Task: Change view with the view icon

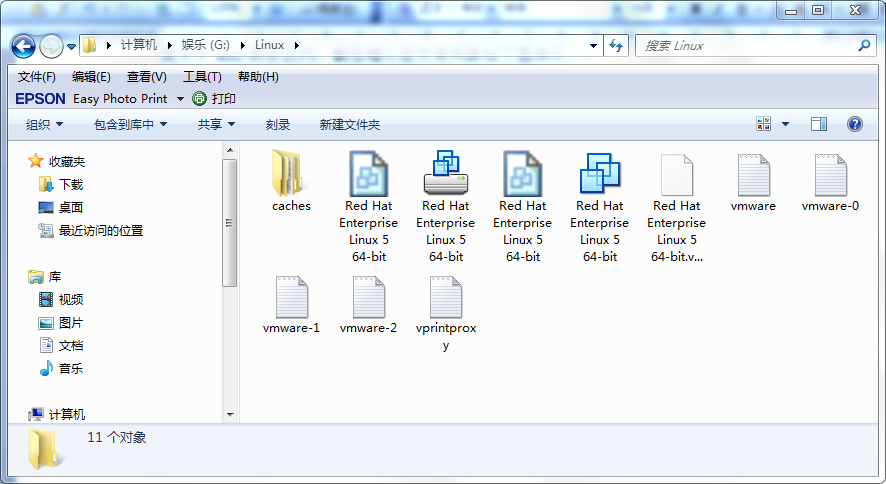Action: (763, 124)
